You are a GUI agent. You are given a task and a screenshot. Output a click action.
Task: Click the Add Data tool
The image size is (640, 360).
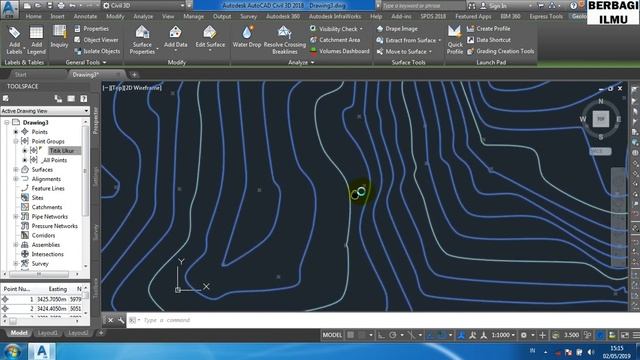point(176,38)
